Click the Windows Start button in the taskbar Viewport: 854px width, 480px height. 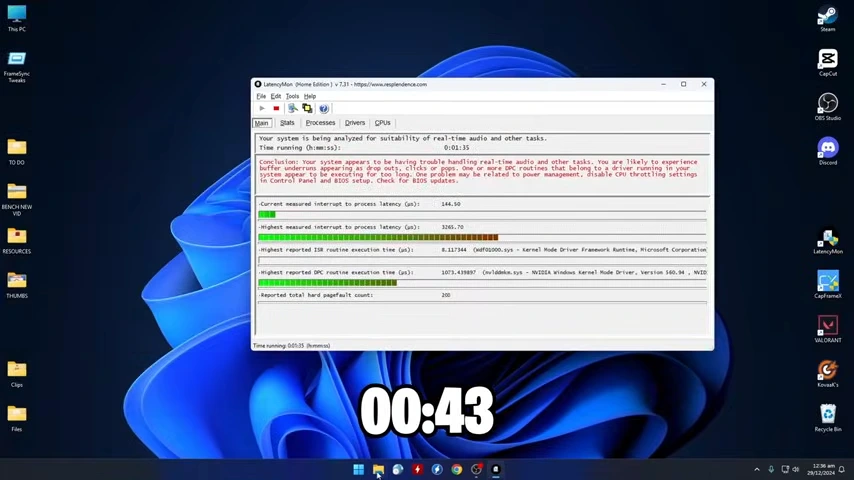(x=358, y=469)
